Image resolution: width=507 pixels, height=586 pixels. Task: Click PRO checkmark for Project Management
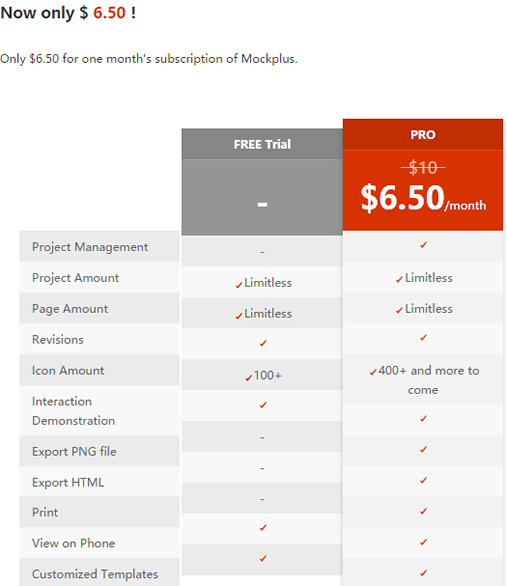423,245
